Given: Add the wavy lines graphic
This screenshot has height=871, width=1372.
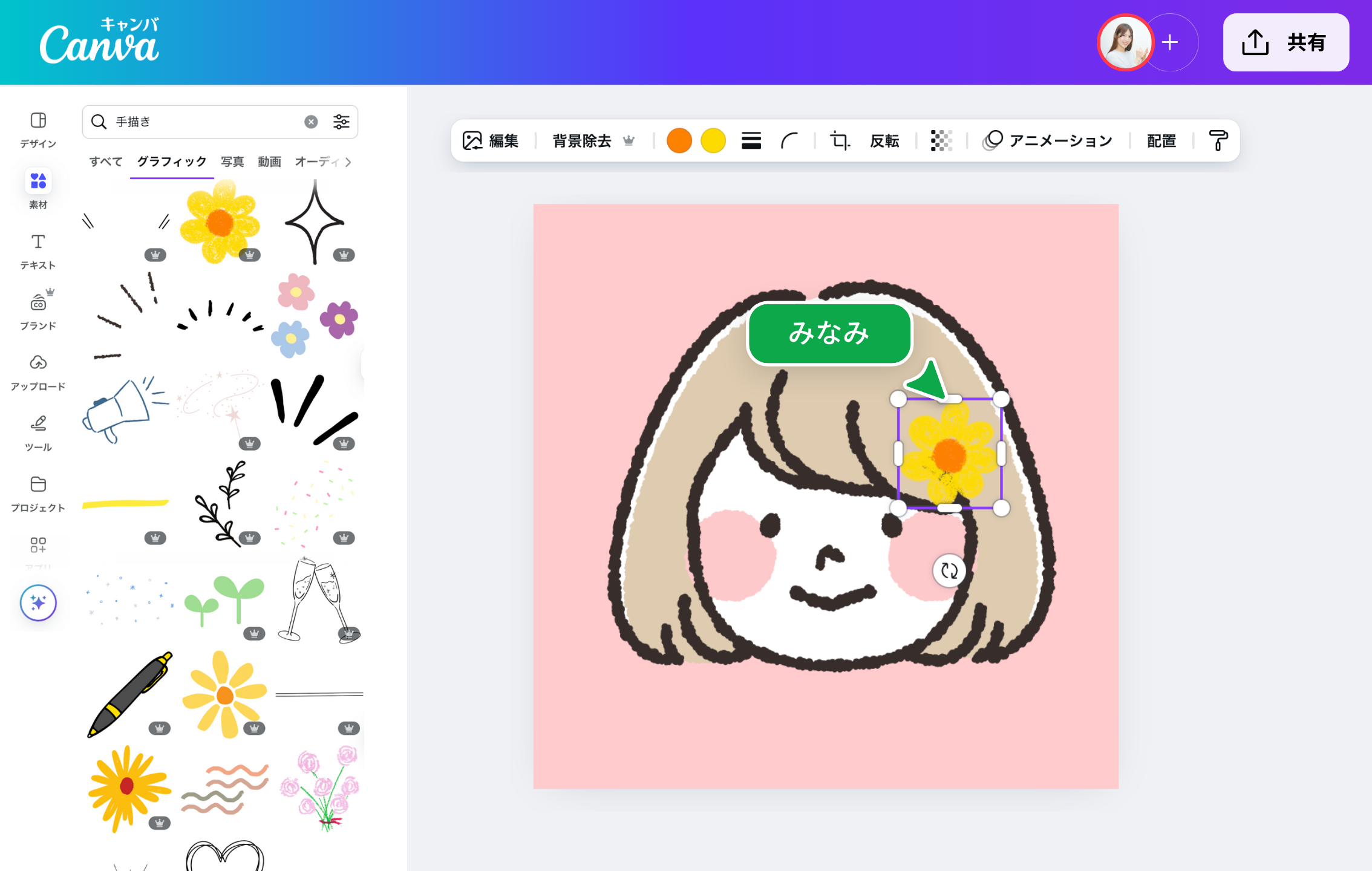Looking at the screenshot, I should click(224, 788).
